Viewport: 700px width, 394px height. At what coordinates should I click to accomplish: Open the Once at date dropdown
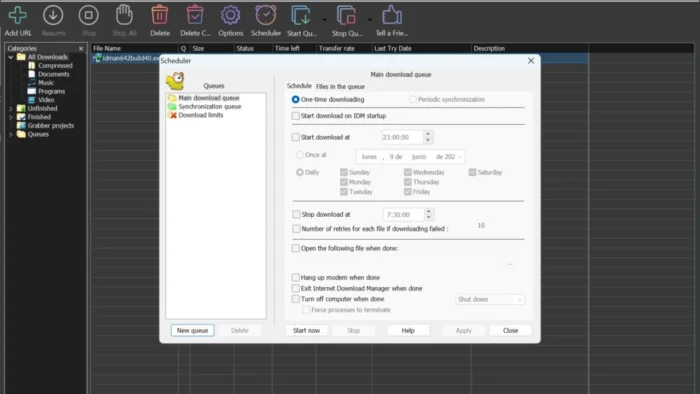tap(460, 157)
